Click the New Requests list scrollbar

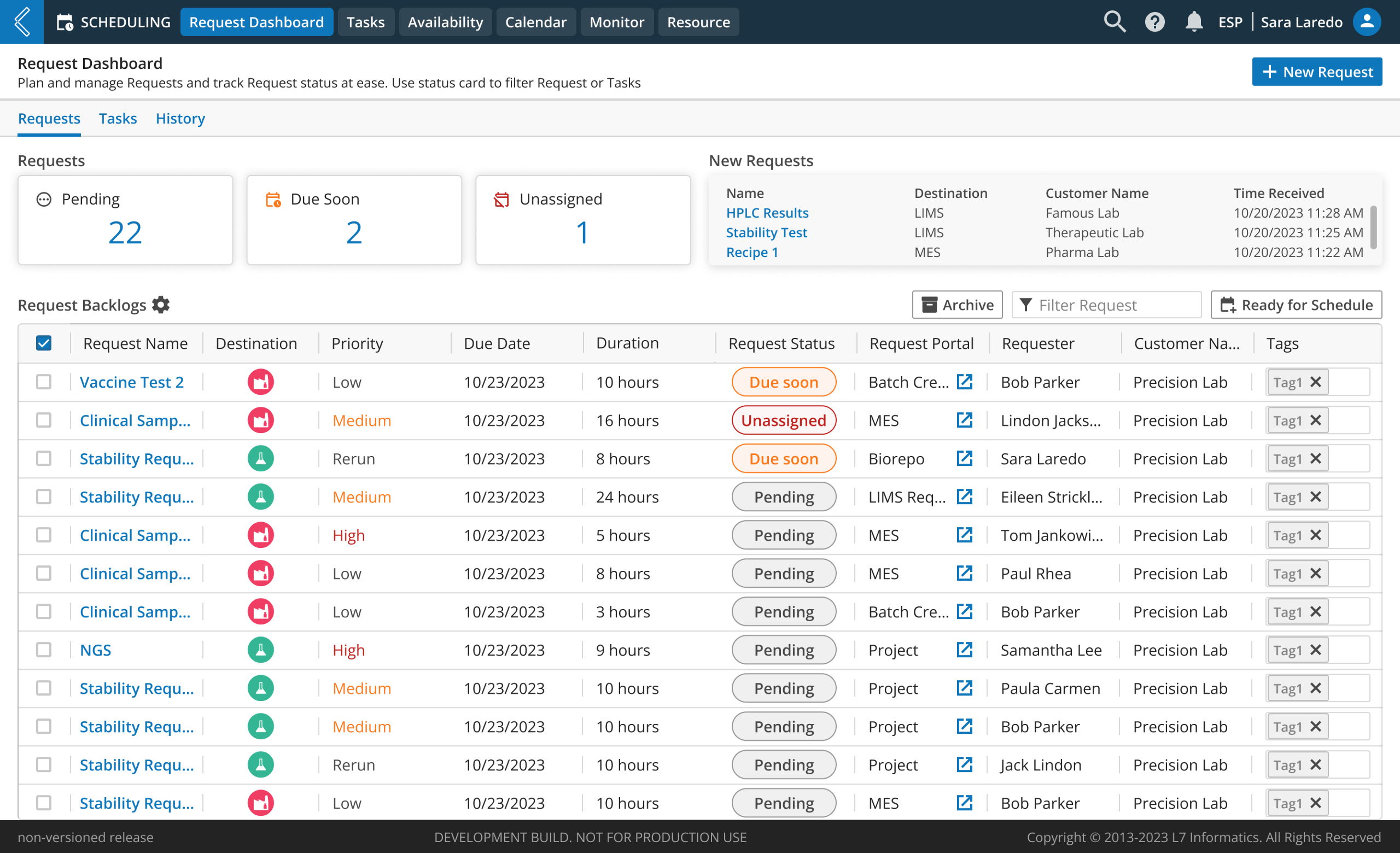1373,227
